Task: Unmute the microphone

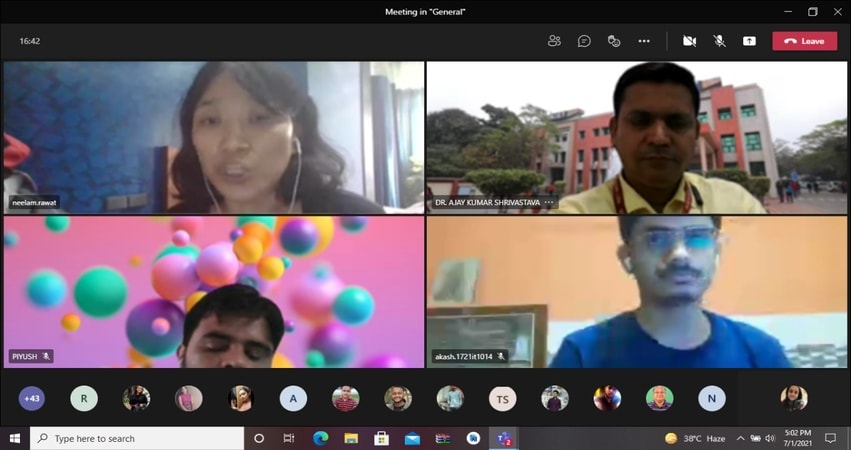Action: [719, 41]
